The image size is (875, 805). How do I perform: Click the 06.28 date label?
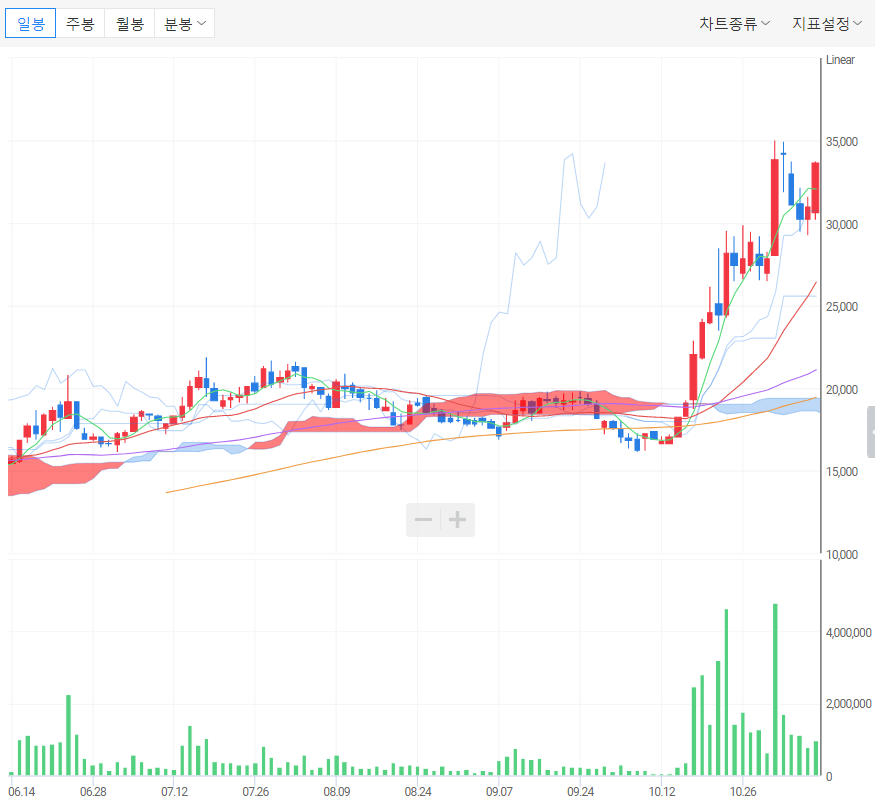tap(93, 792)
